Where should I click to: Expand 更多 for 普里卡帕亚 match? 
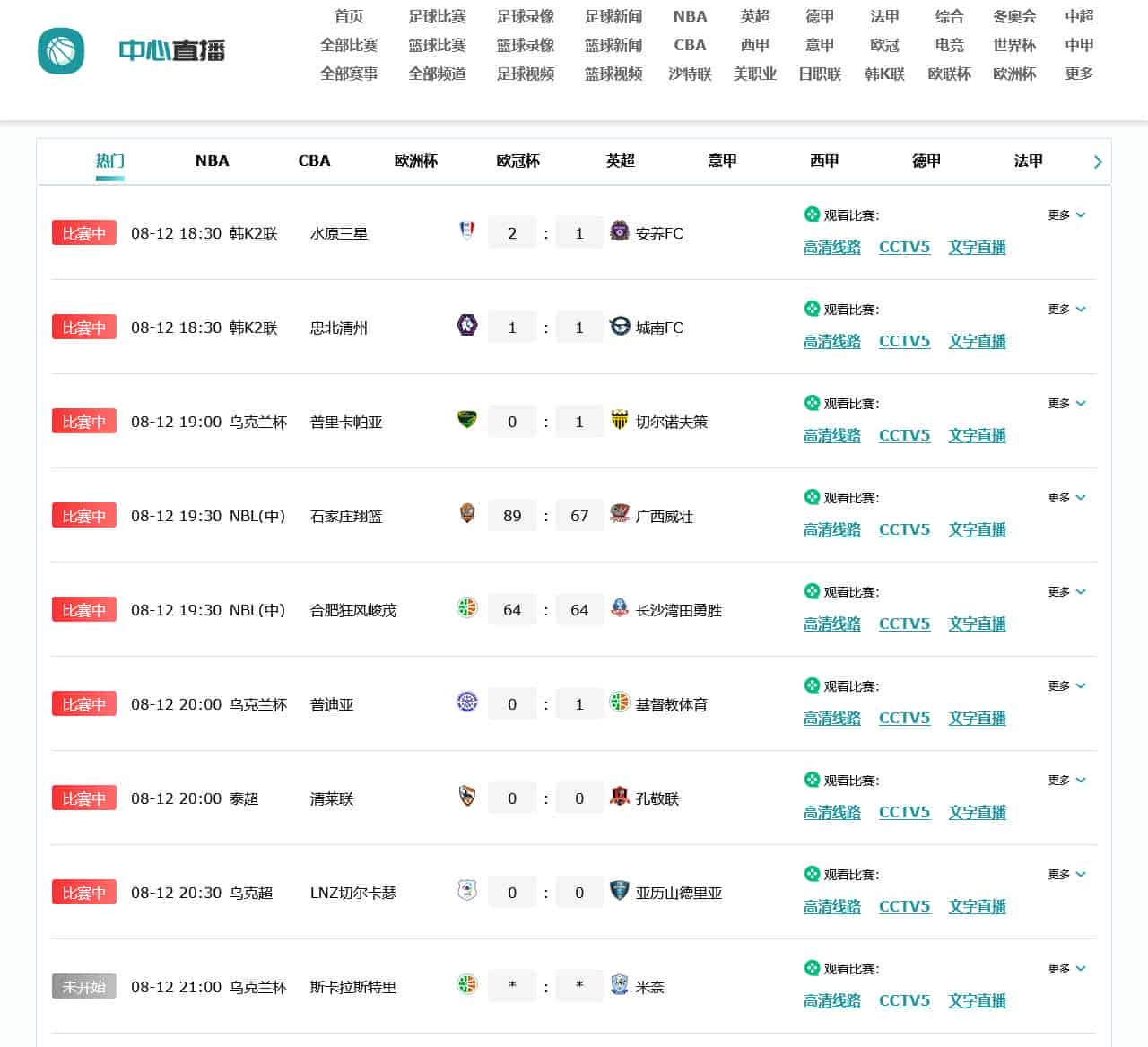1067,404
